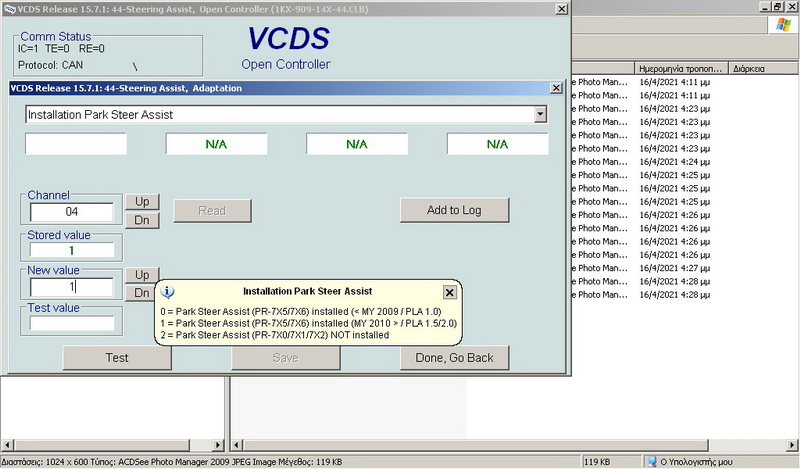Click the info icon in the tooltip balloon
This screenshot has width=800, height=469.
tap(167, 291)
